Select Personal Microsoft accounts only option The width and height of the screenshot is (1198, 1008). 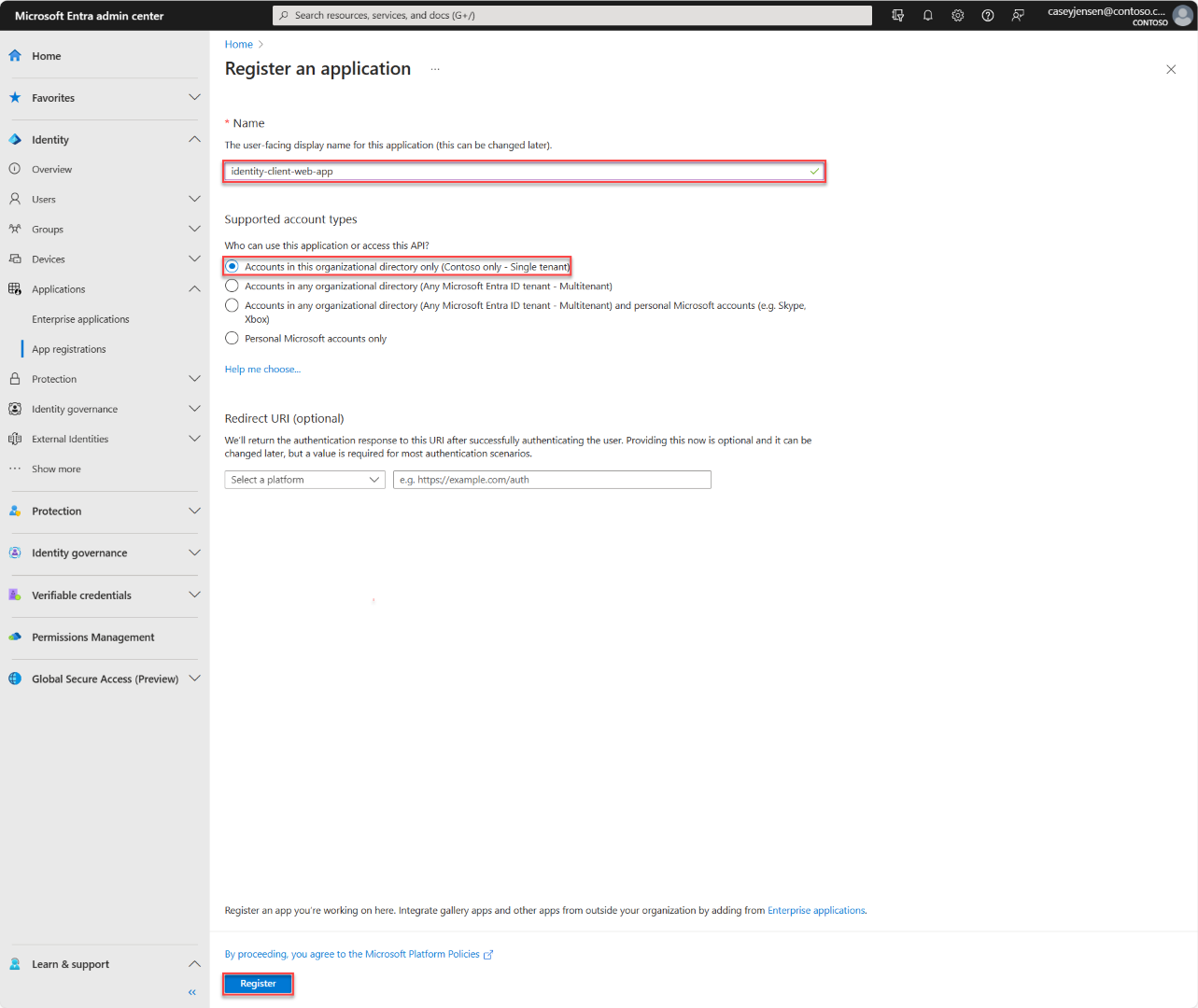(233, 339)
